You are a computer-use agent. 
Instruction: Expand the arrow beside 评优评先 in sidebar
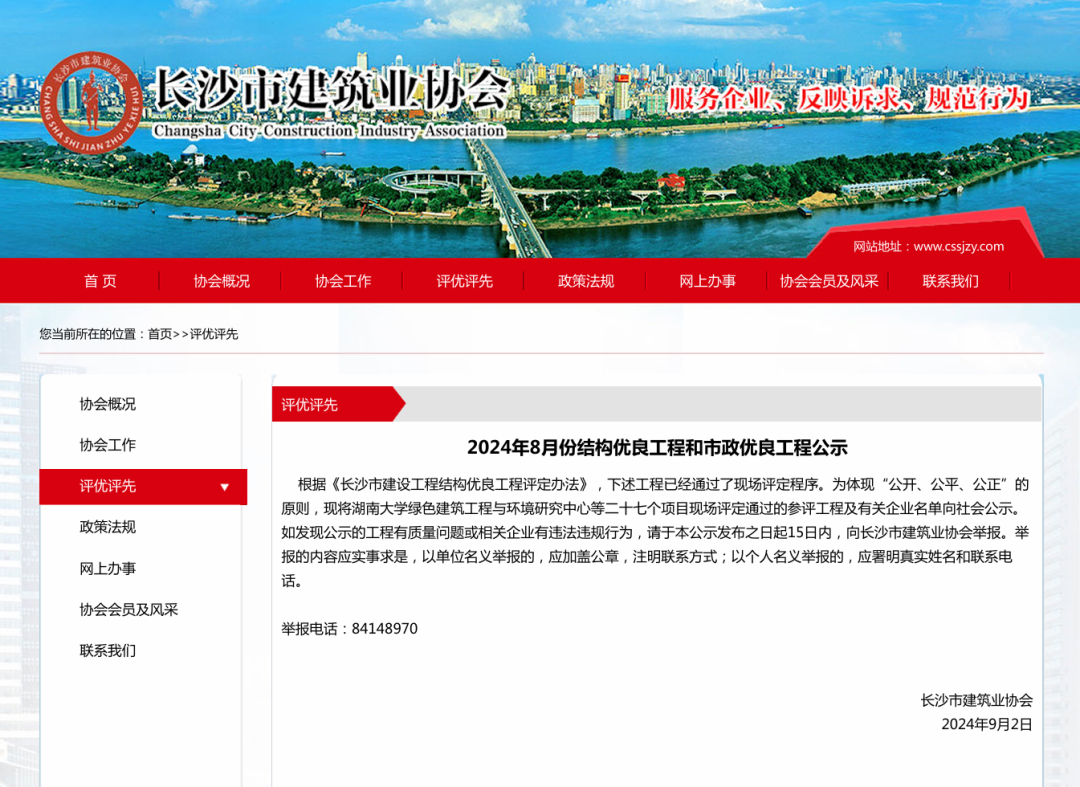[x=225, y=487]
